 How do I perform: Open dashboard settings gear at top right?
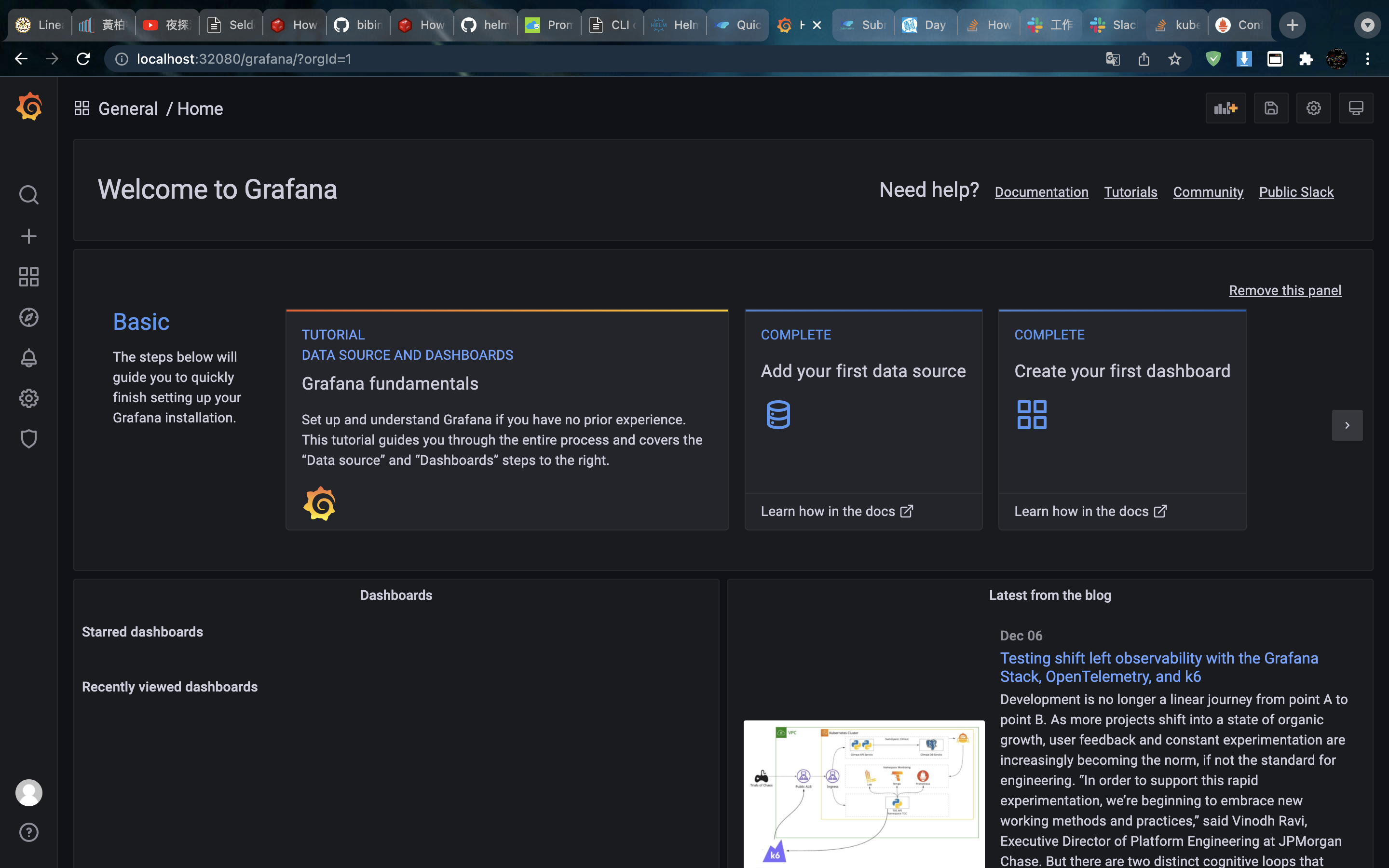[x=1313, y=108]
